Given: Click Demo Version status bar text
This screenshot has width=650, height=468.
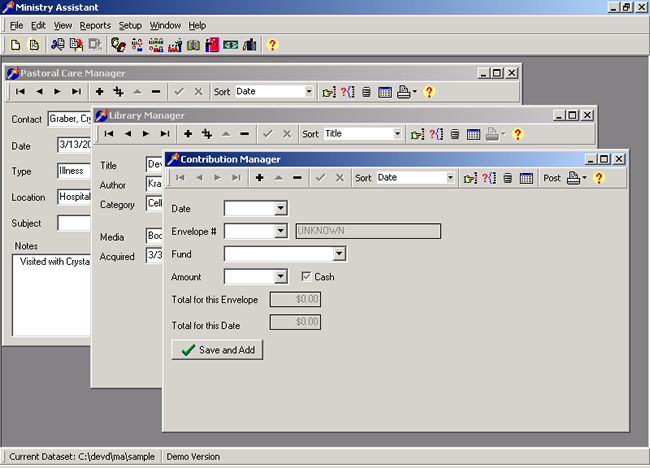Looking at the screenshot, I should click(193, 456).
